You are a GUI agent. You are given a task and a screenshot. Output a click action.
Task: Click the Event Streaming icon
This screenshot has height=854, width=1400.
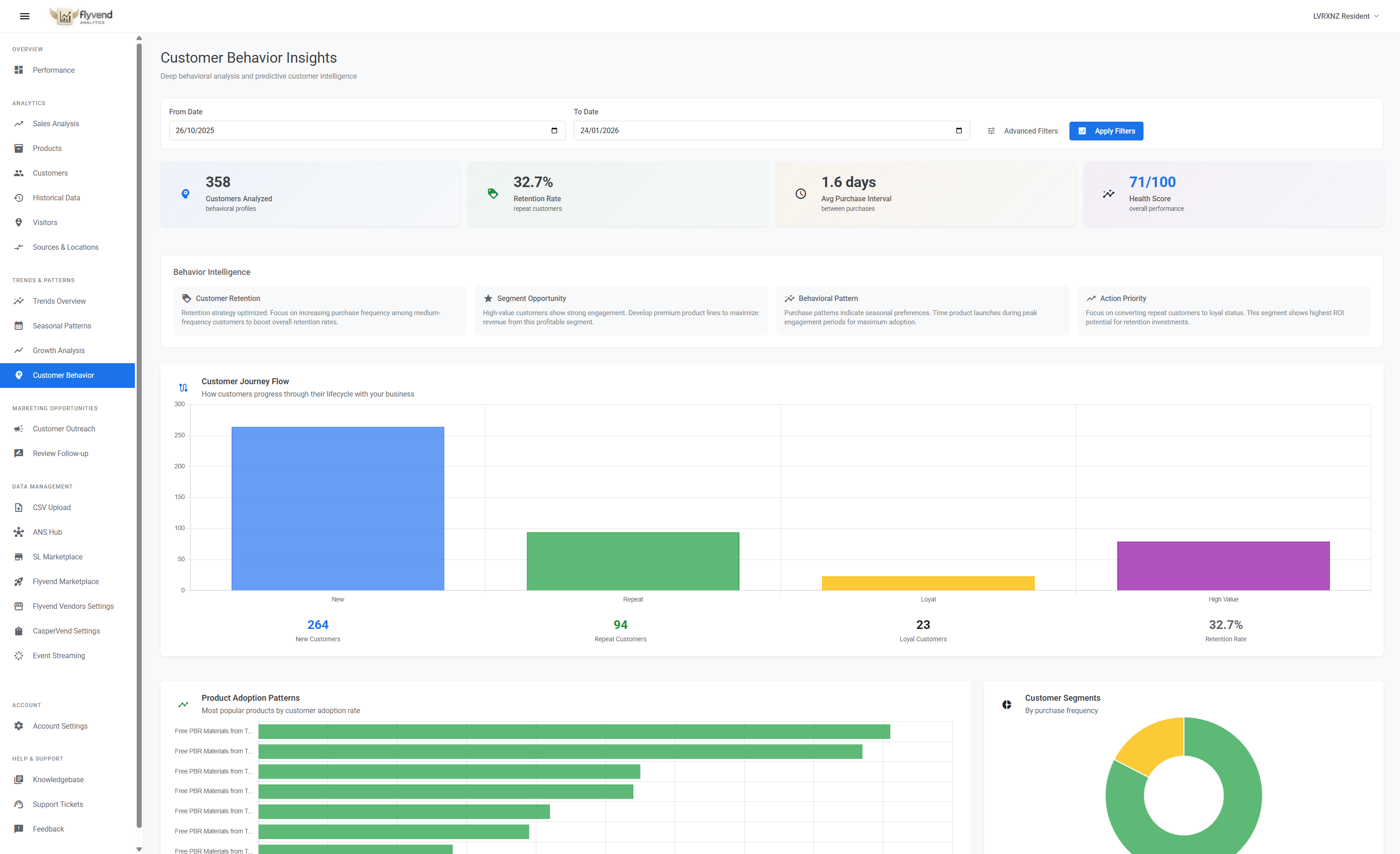coord(19,655)
